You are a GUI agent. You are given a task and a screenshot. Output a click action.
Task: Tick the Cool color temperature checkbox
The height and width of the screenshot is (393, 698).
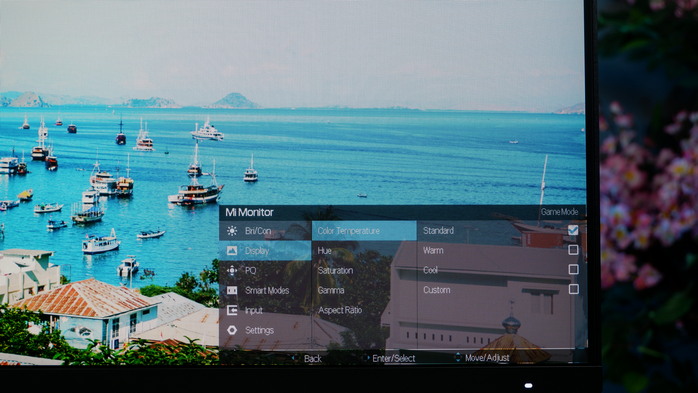[x=573, y=269]
